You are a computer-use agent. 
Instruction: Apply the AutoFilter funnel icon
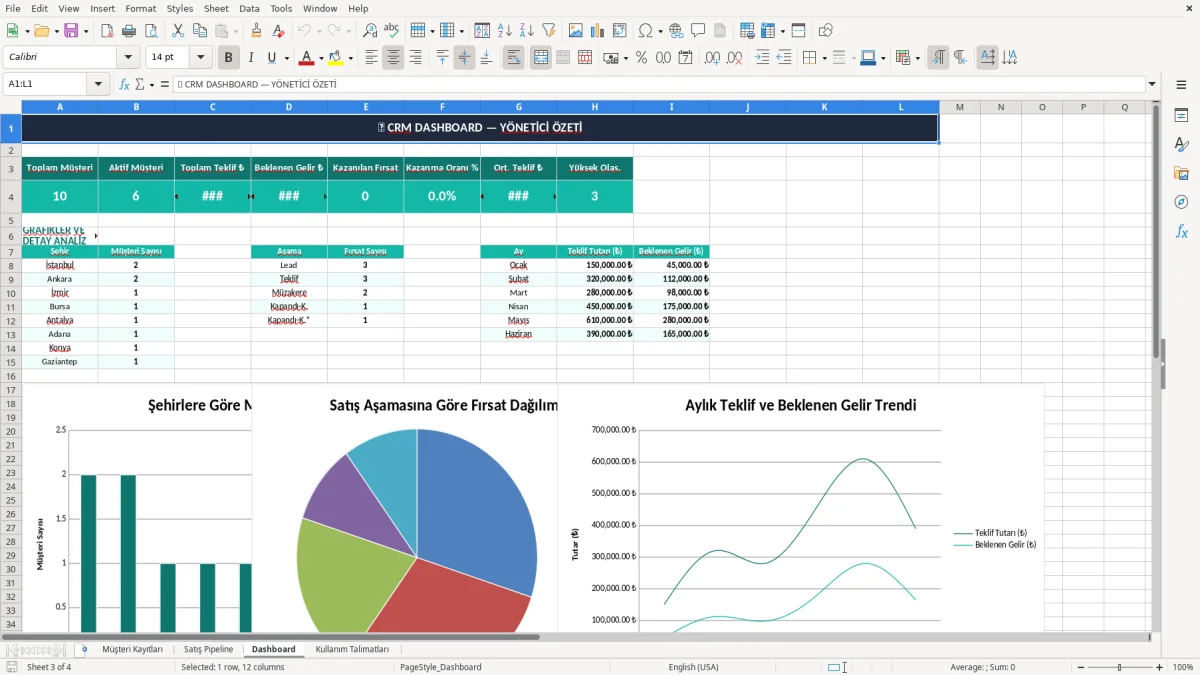pyautogui.click(x=548, y=31)
